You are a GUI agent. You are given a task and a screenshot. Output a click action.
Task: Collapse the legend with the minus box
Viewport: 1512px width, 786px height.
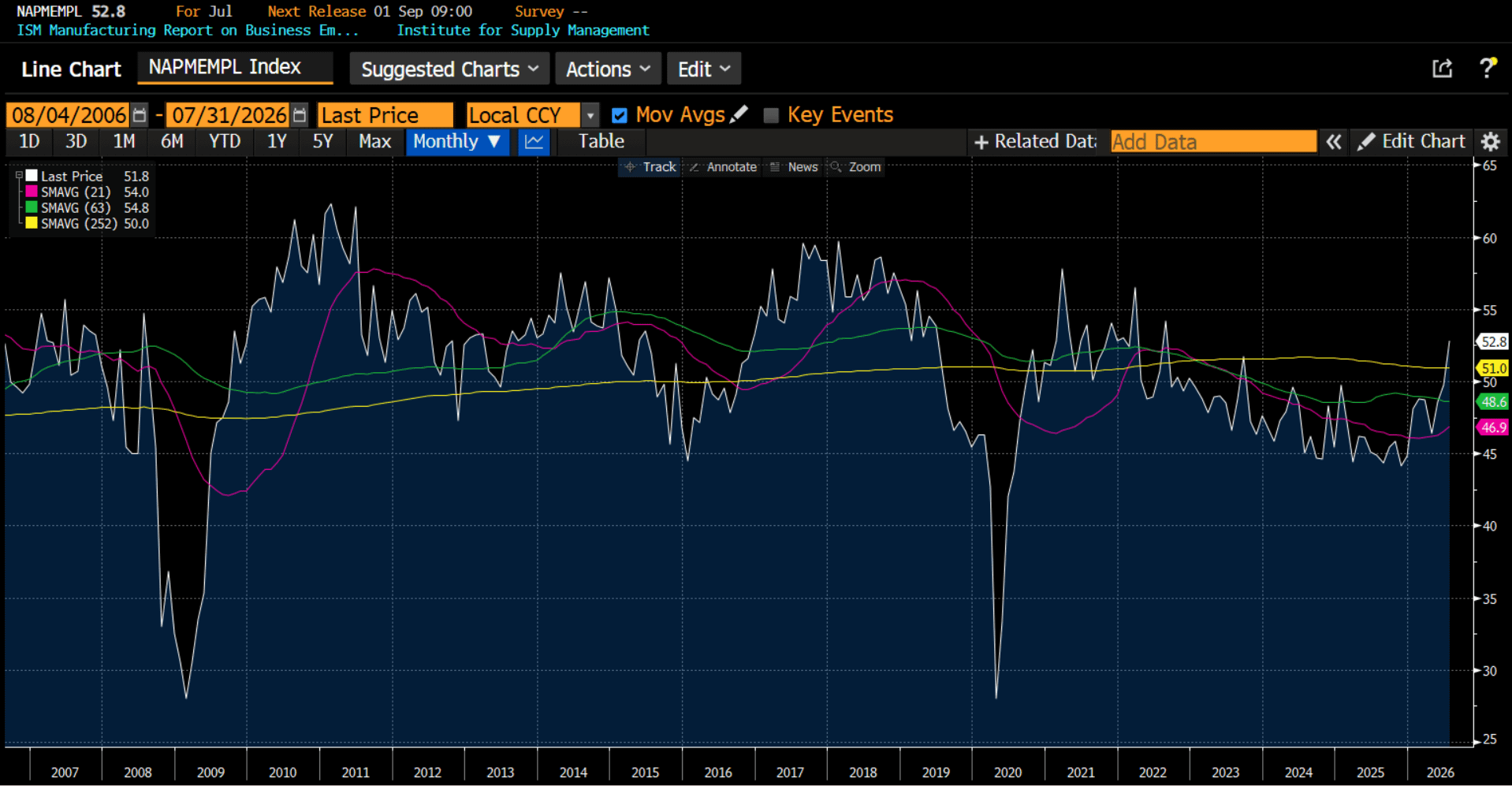point(18,176)
